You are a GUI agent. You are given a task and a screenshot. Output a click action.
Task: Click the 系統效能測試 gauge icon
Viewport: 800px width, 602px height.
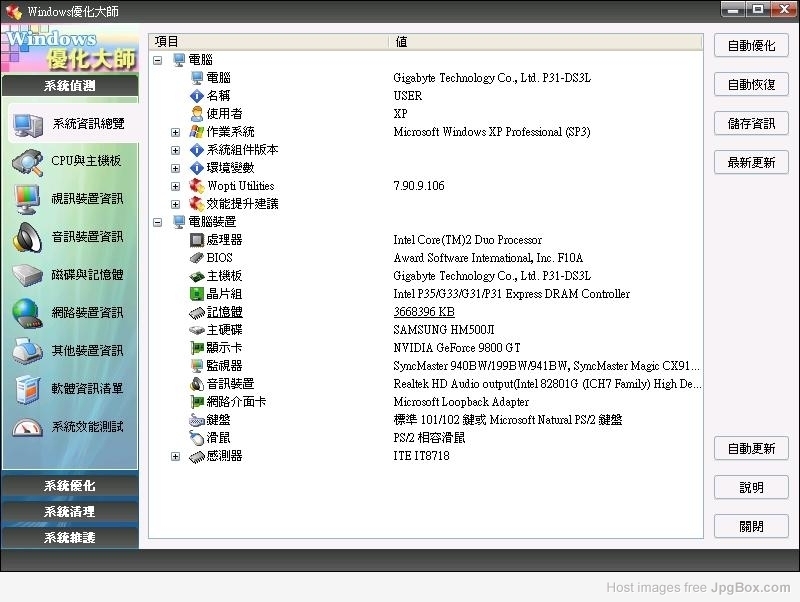(x=27, y=427)
